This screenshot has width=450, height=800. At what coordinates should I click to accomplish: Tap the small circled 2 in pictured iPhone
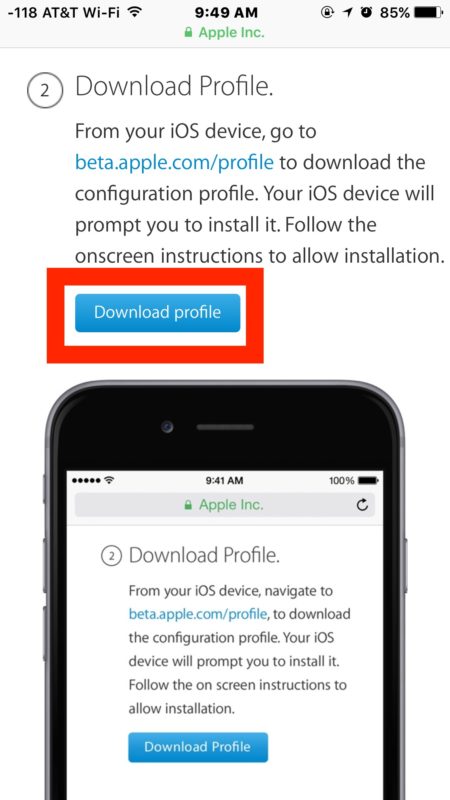coord(112,556)
